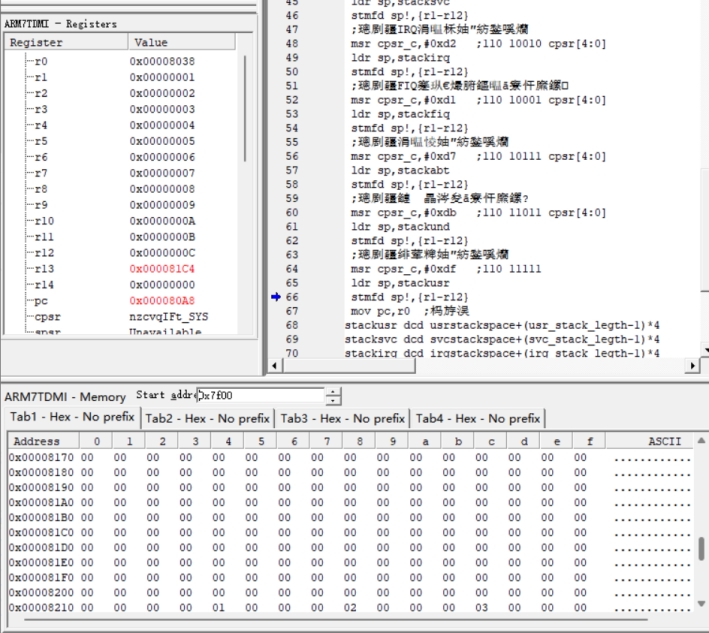Click the blue current-line arrow at line 66
The width and height of the screenshot is (709, 633).
click(x=276, y=297)
